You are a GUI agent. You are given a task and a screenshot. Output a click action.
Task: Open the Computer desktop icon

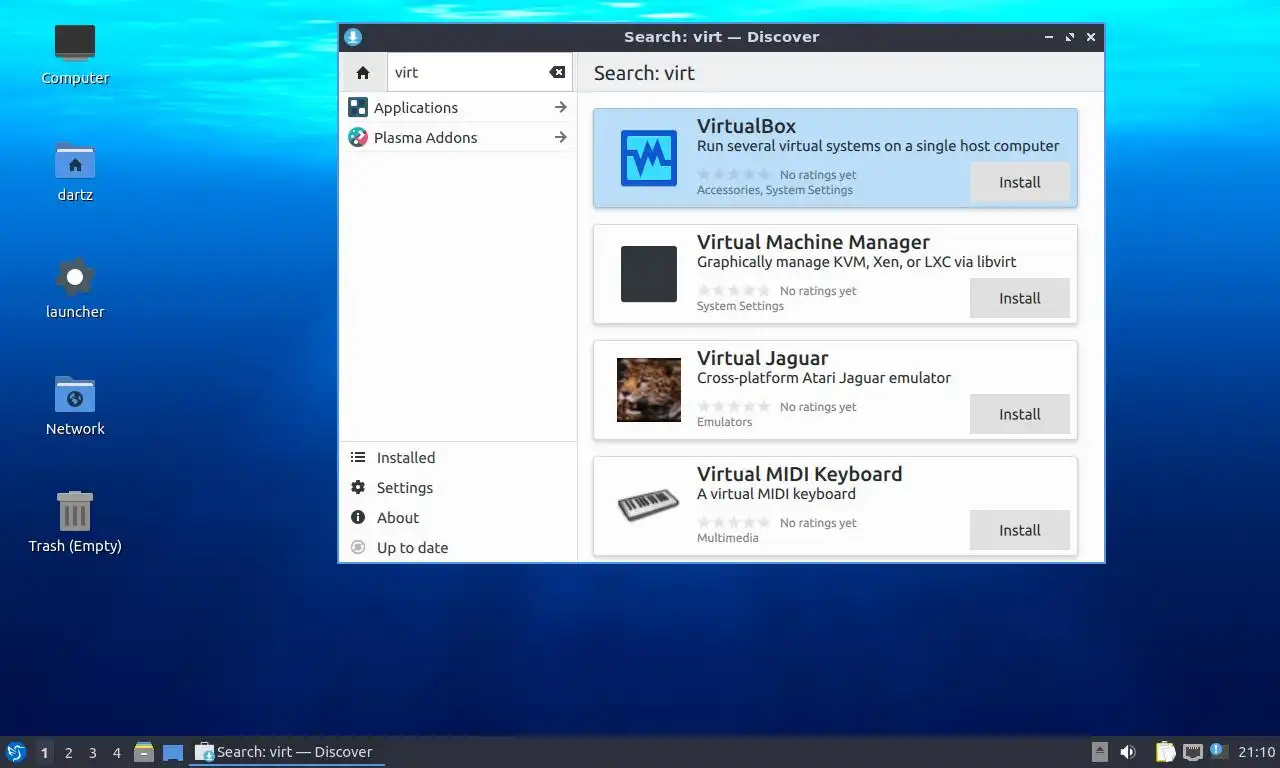75,43
